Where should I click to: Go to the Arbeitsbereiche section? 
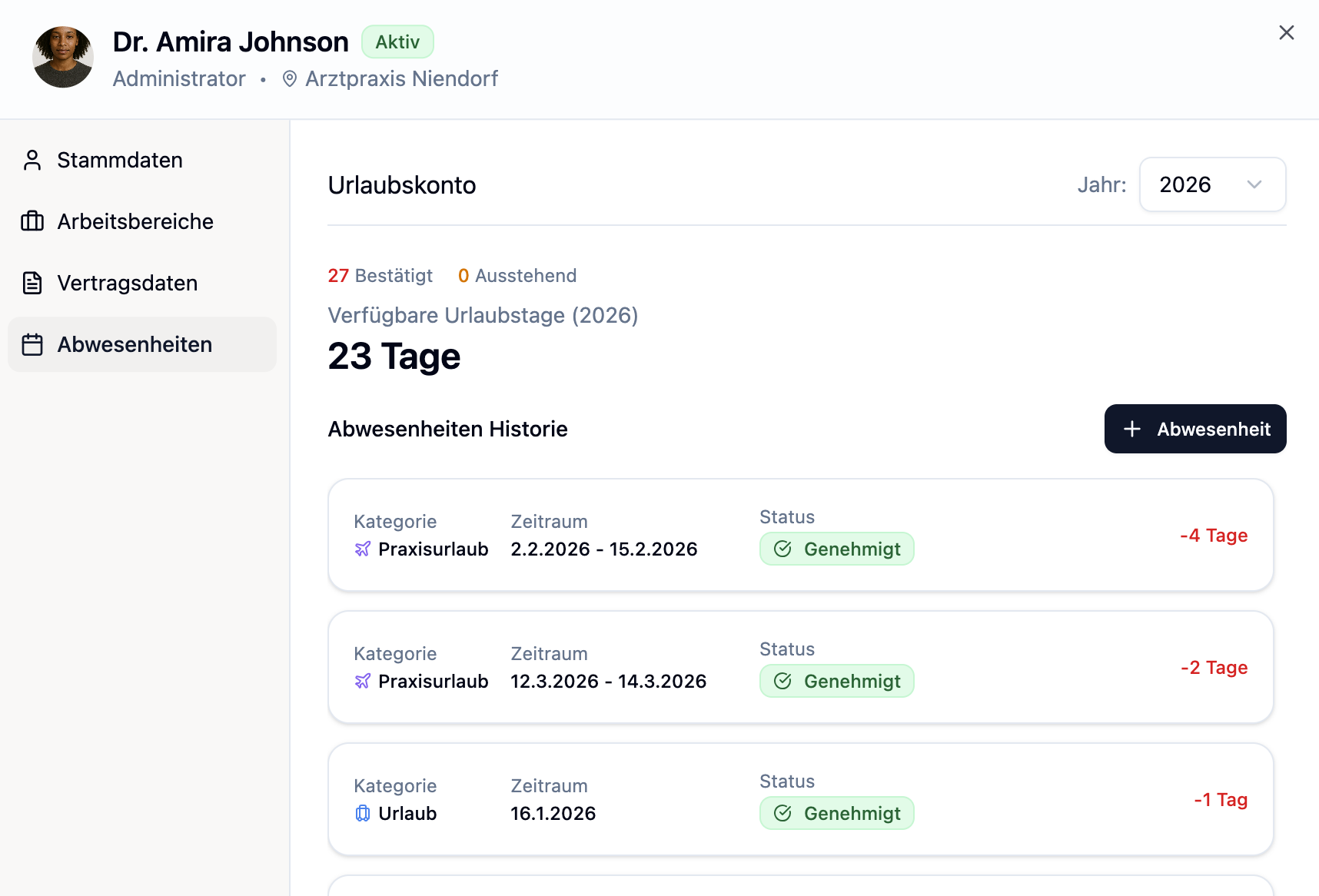click(135, 221)
